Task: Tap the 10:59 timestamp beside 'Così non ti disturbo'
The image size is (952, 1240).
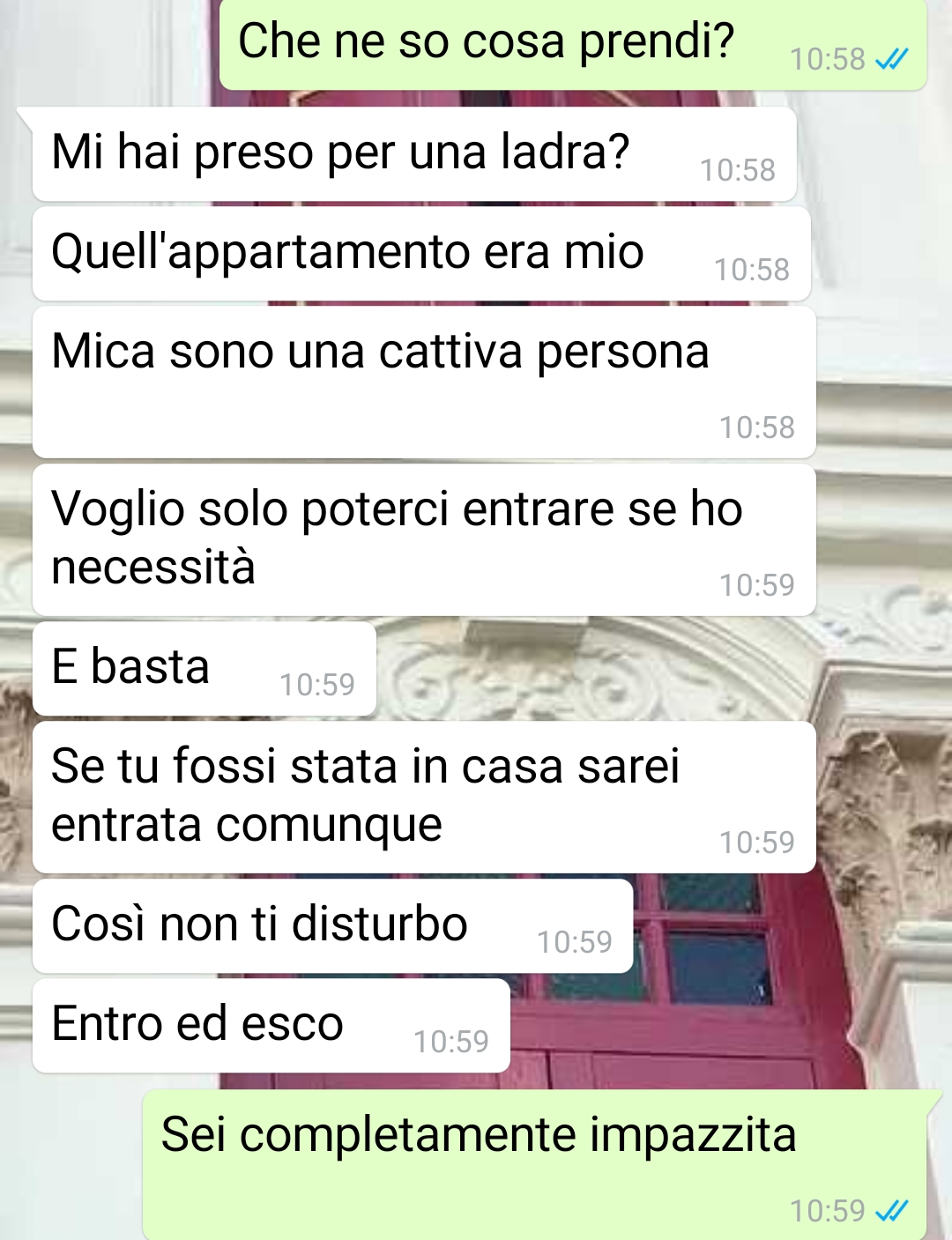Action: point(574,942)
